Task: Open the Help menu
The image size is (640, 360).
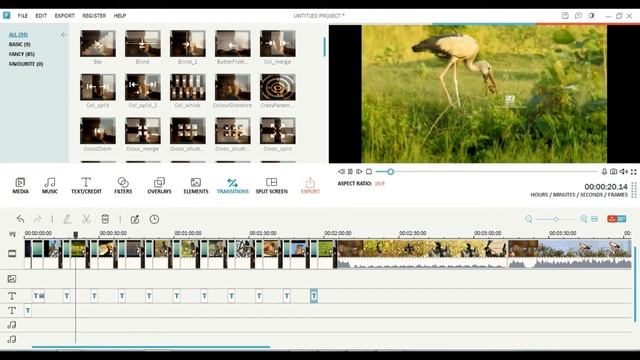Action: point(120,16)
